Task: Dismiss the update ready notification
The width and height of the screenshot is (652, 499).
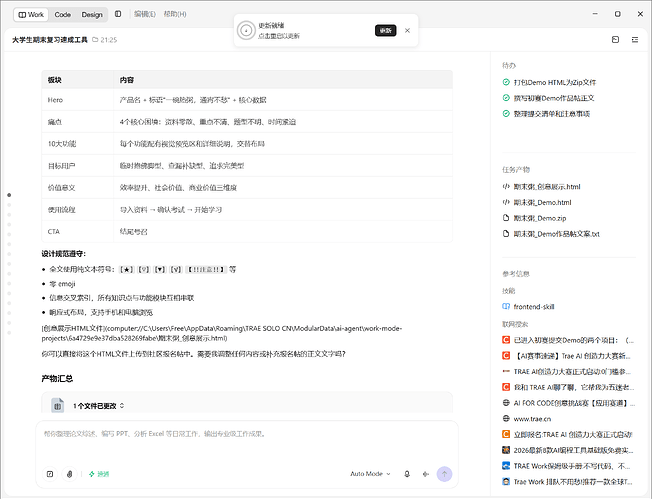Action: 408,30
